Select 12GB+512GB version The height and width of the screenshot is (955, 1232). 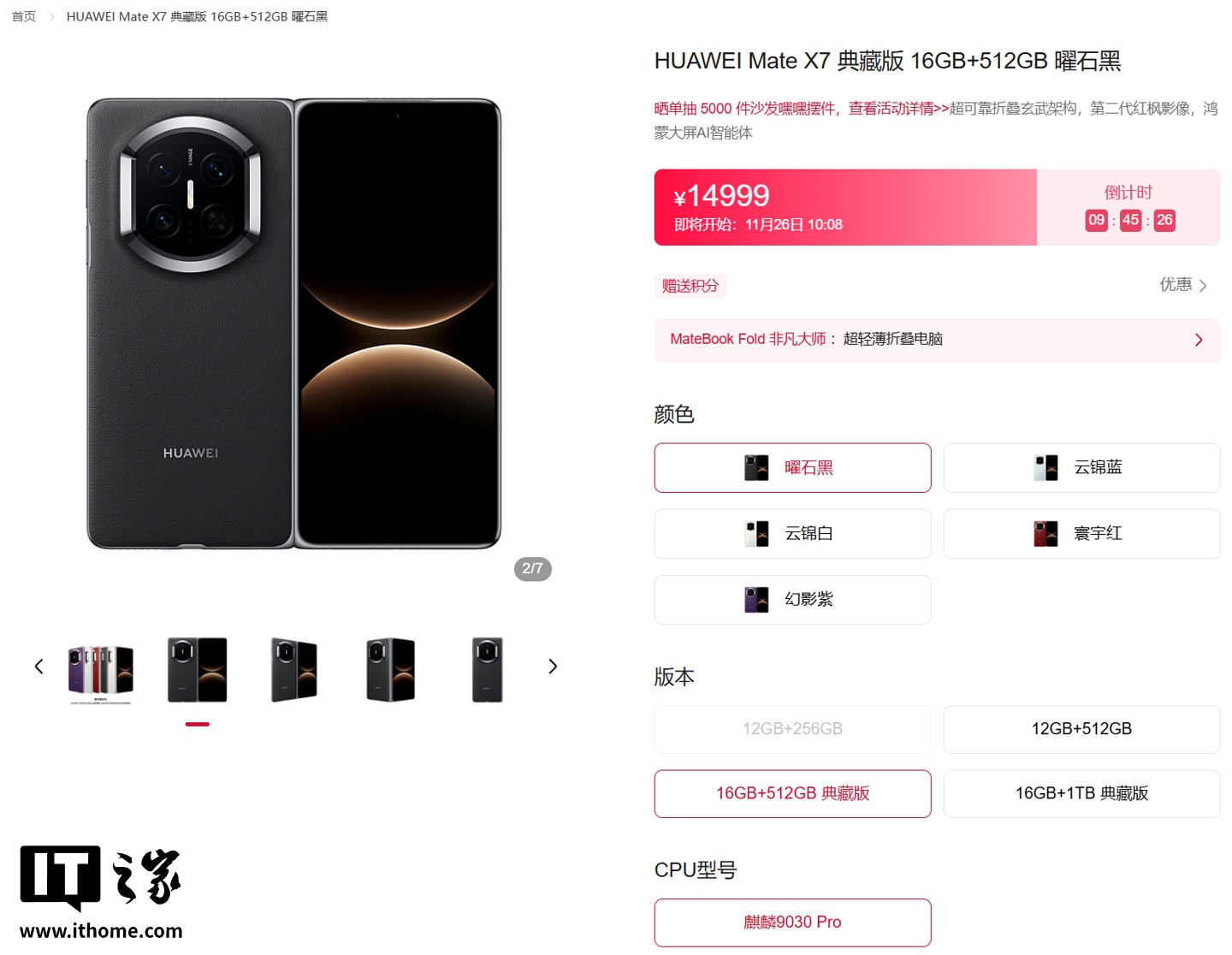click(1081, 729)
